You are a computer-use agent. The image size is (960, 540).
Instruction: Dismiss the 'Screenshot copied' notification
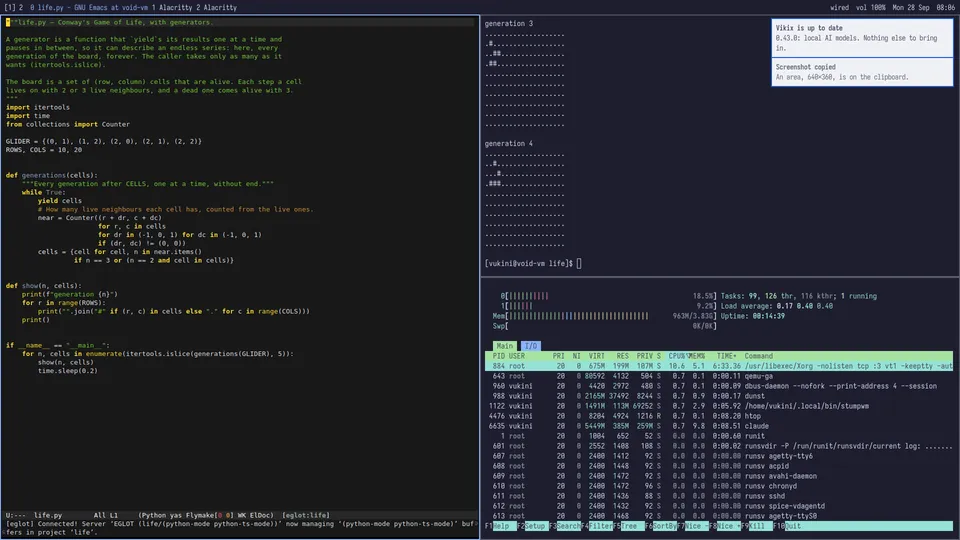point(862,72)
